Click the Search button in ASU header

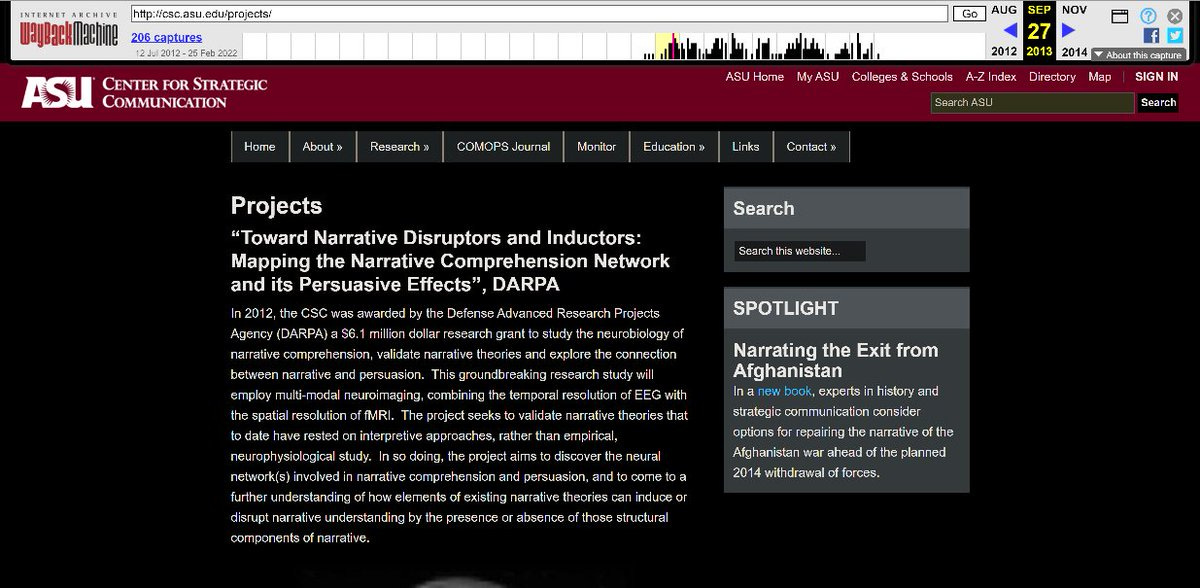[1158, 102]
